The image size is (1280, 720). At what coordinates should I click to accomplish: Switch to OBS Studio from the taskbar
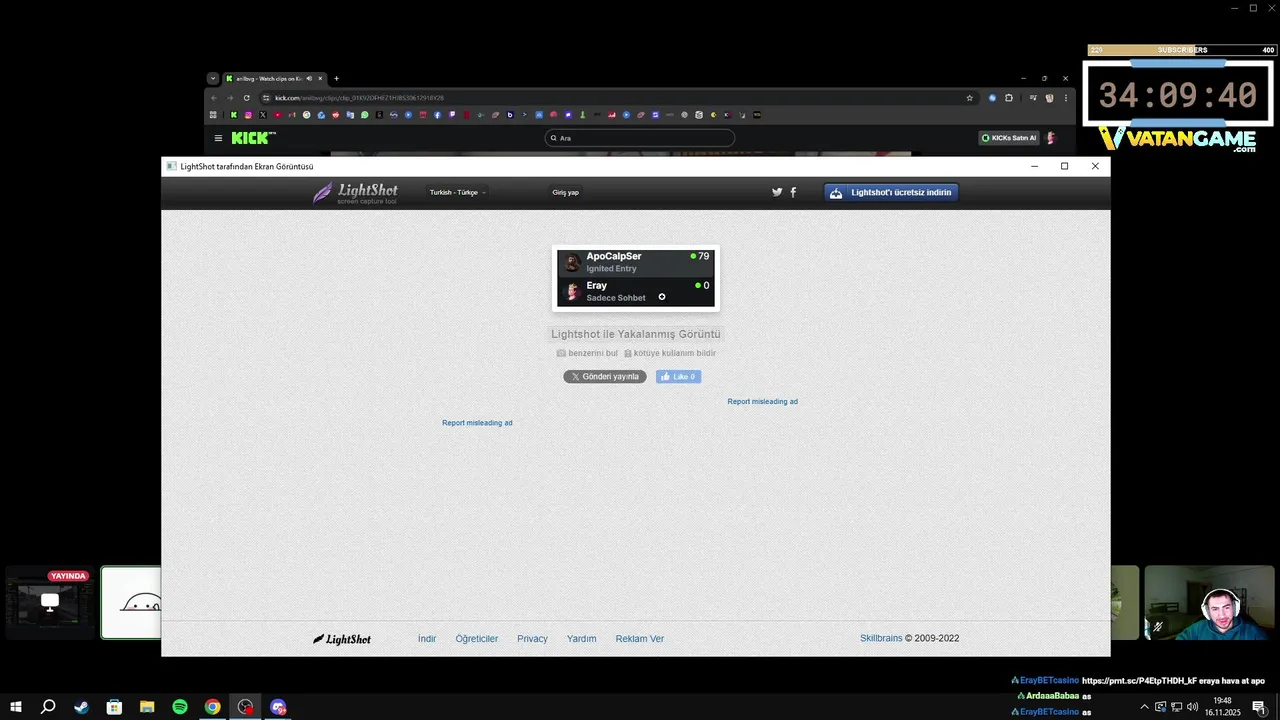(246, 707)
